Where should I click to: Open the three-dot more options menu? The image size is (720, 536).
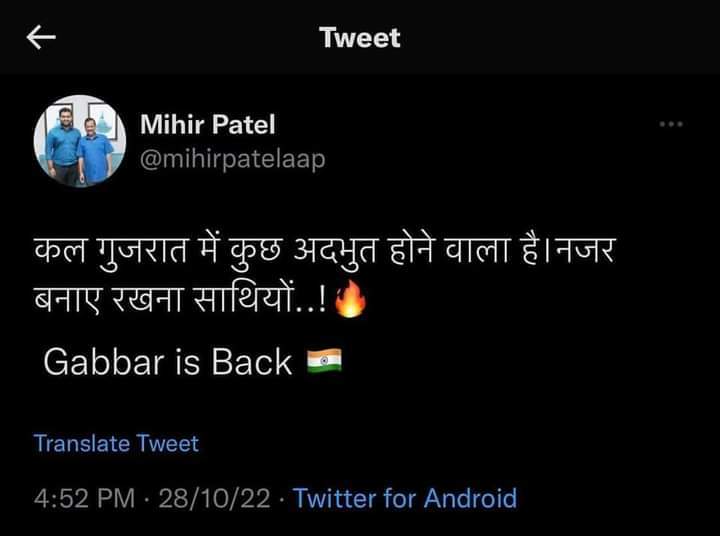[x=671, y=124]
